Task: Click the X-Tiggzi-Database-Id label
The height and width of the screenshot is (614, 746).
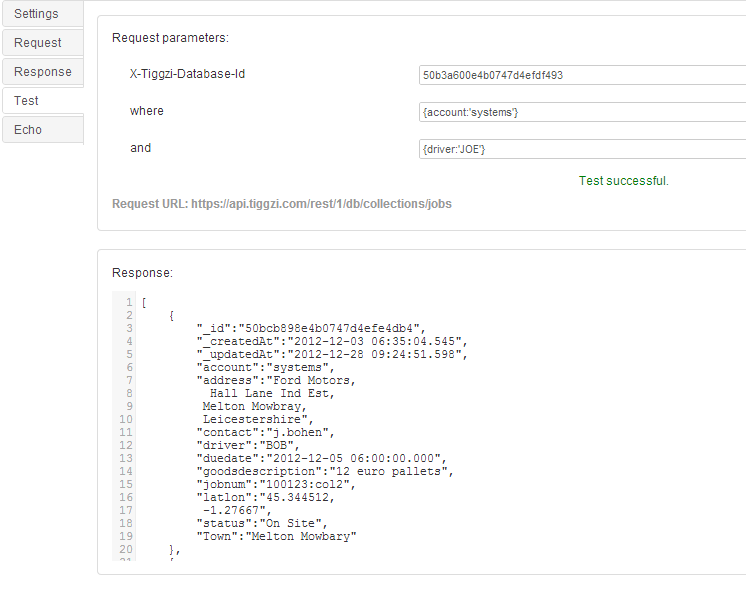Action: tap(188, 74)
